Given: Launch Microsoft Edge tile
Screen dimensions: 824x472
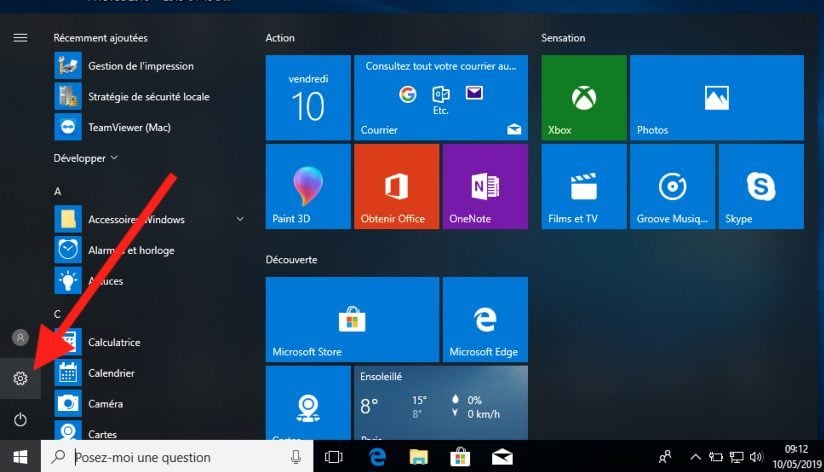Looking at the screenshot, I should point(485,320).
